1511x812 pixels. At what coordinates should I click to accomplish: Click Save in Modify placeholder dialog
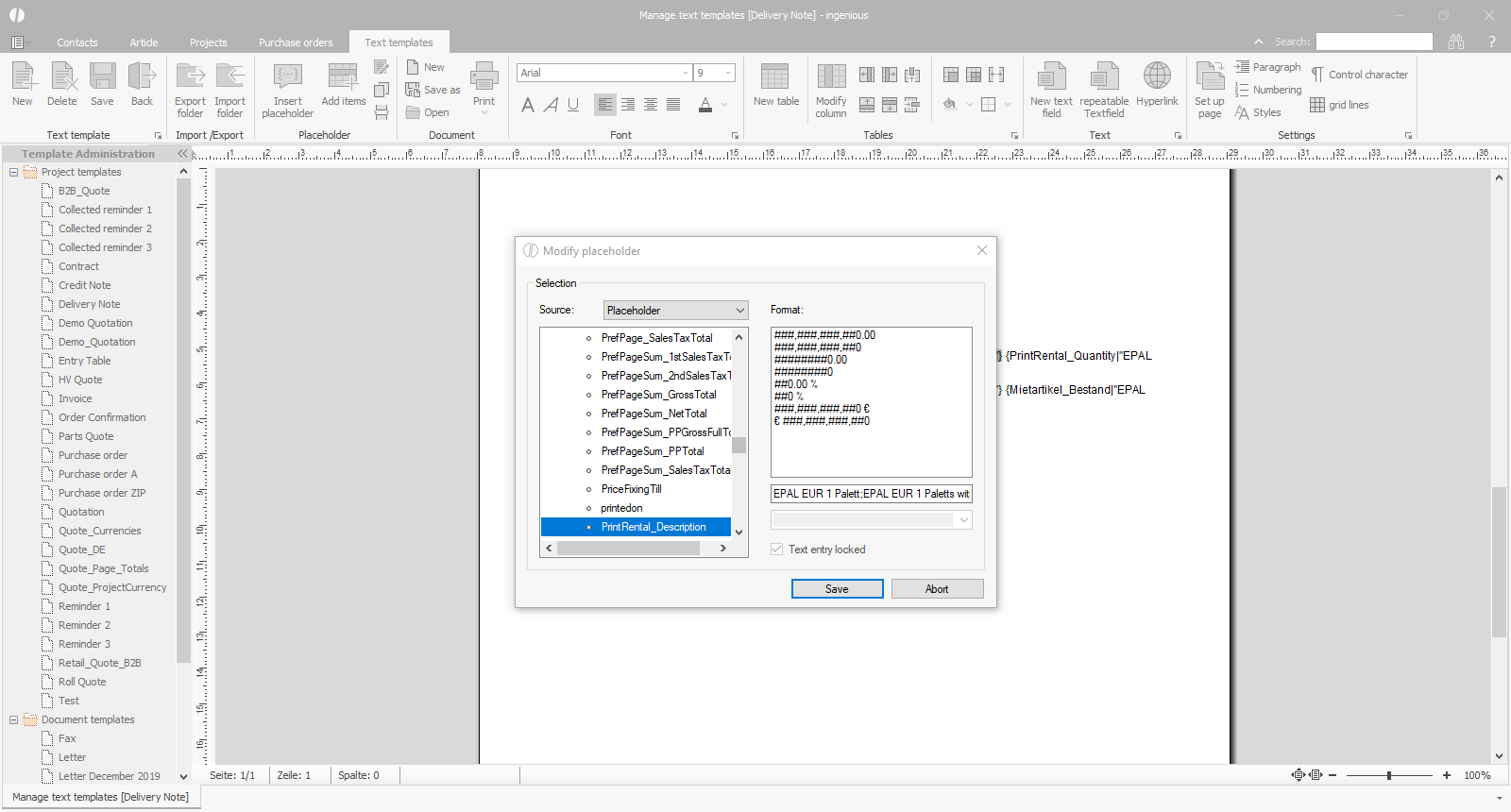[837, 589]
